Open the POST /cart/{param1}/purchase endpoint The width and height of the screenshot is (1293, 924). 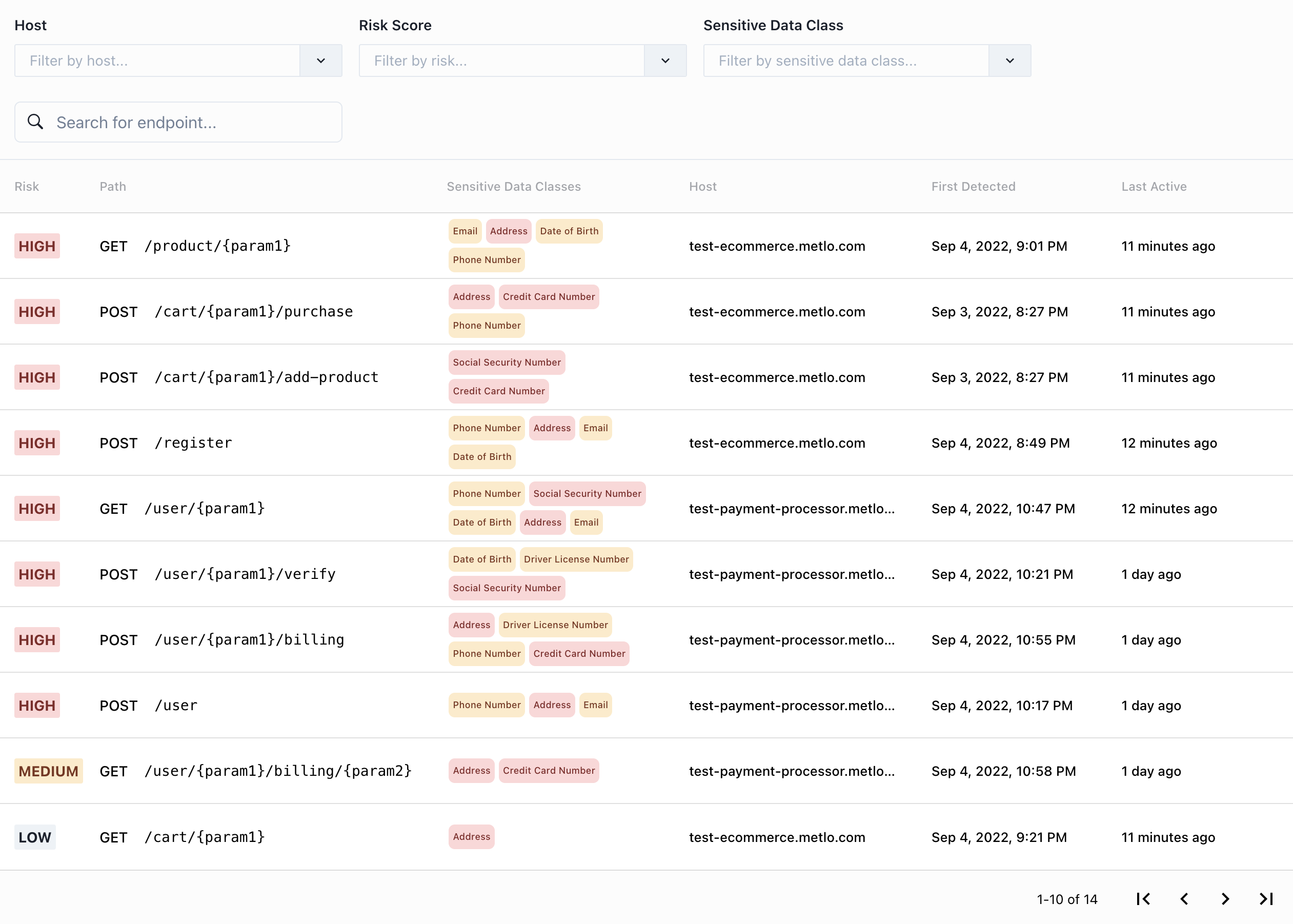(253, 312)
